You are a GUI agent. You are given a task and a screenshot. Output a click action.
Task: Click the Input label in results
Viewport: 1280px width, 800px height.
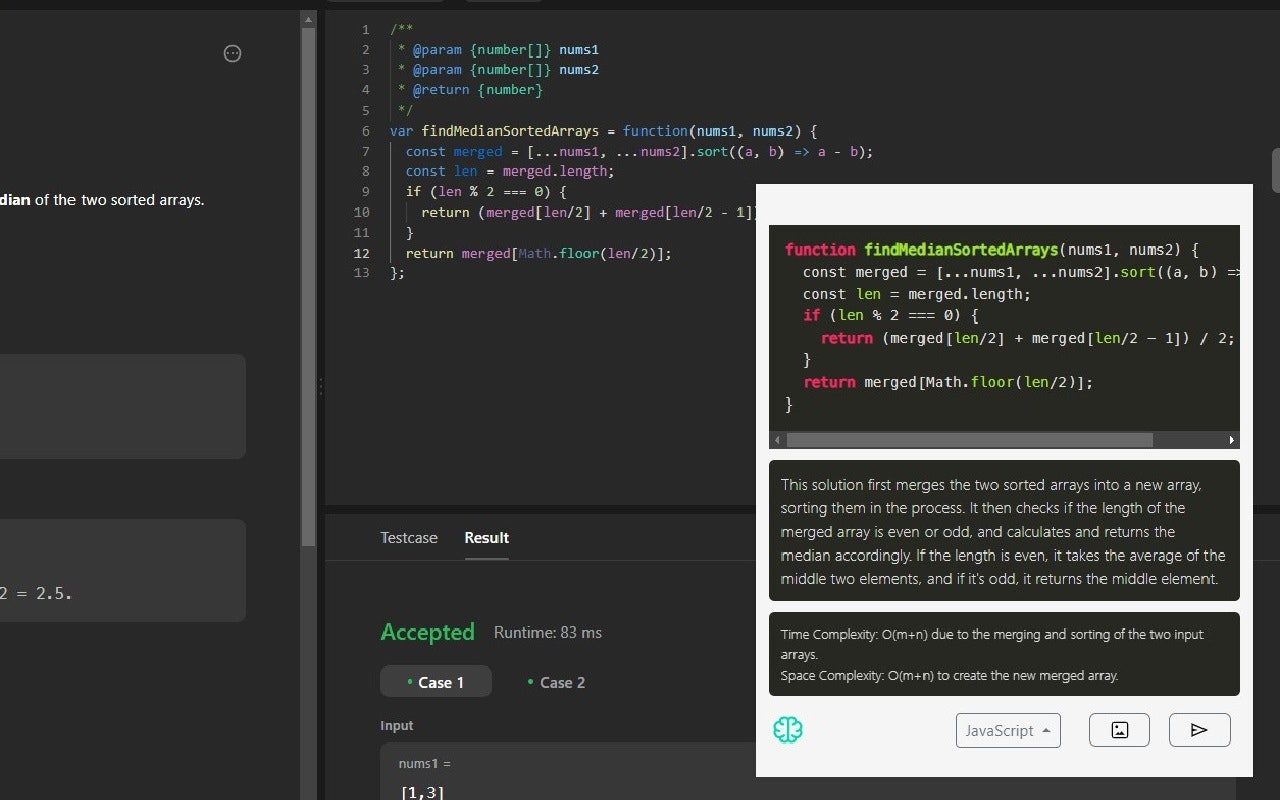(396, 725)
